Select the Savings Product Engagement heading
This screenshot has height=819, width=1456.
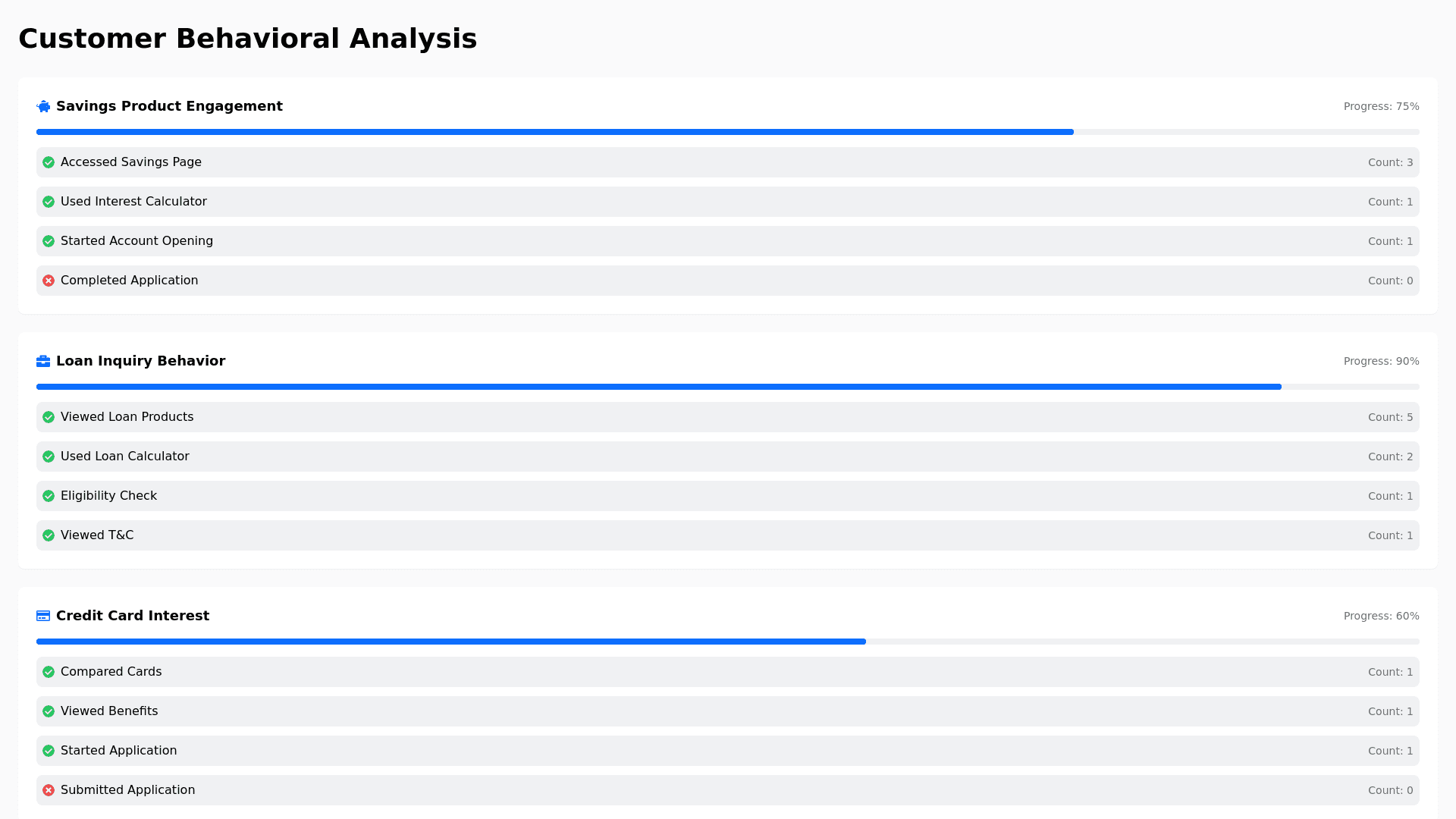point(169,107)
